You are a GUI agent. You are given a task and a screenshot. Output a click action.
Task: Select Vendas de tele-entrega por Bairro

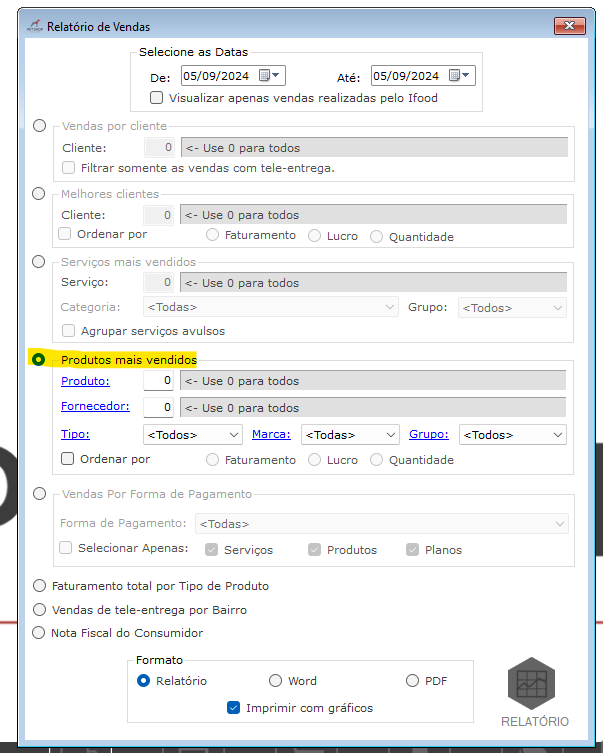tap(39, 610)
